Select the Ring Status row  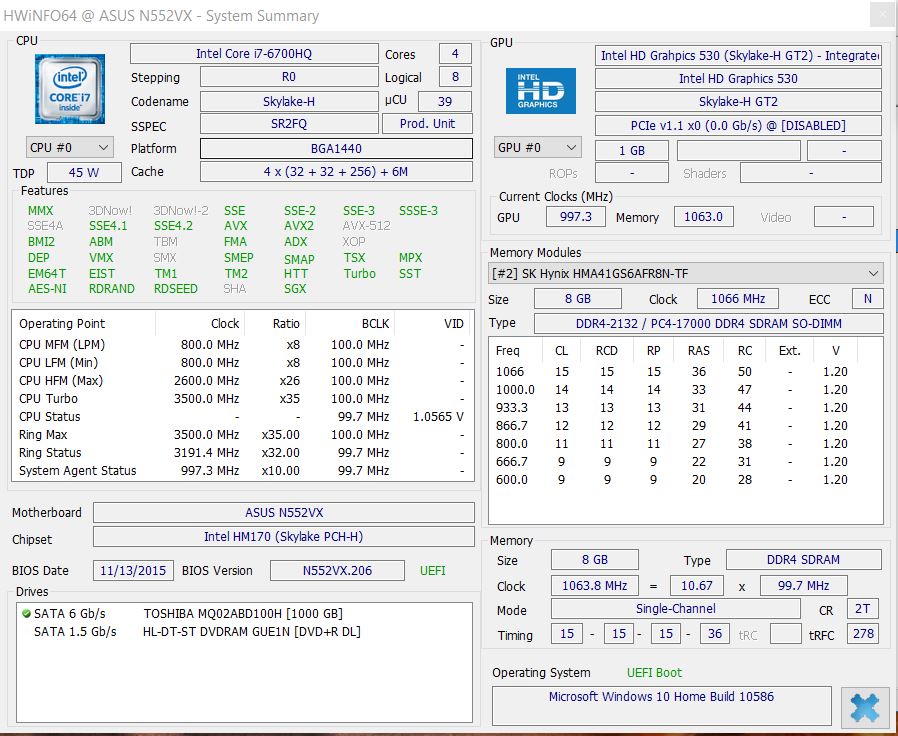tap(242, 452)
